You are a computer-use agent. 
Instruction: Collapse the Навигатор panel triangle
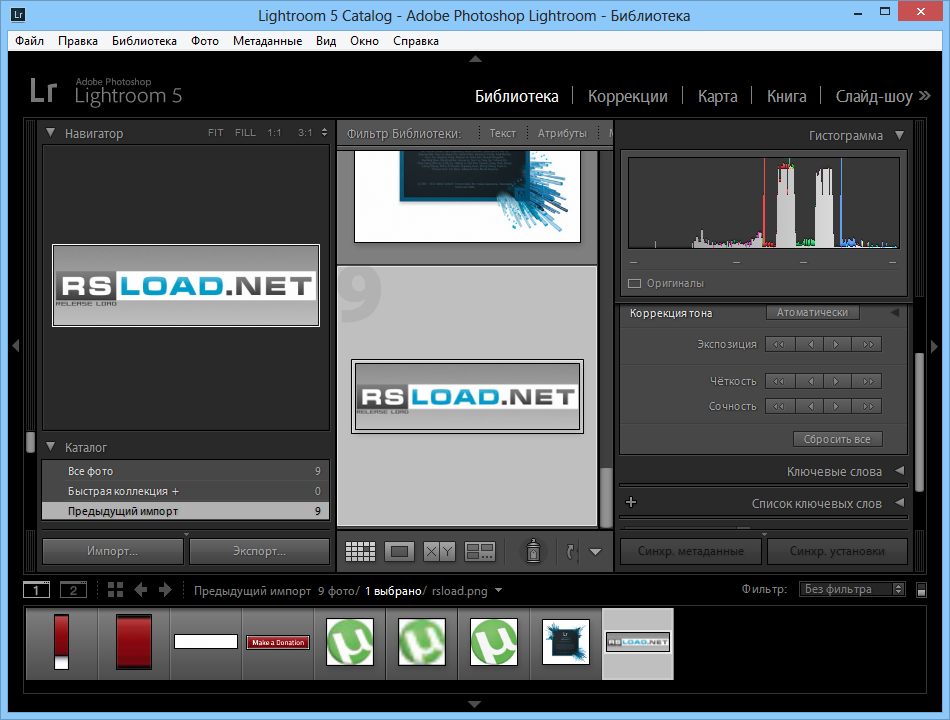50,132
